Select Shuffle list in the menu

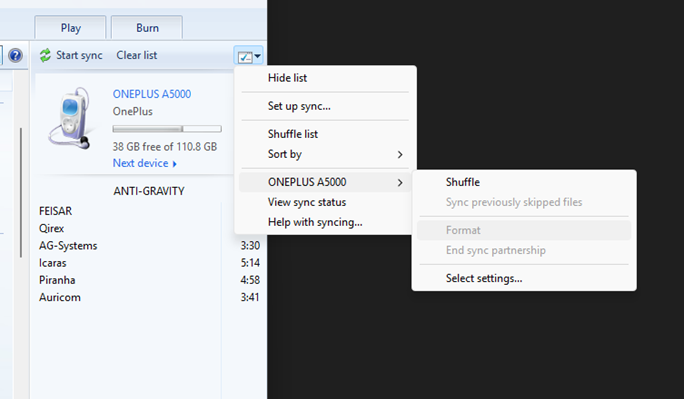coord(325,134)
